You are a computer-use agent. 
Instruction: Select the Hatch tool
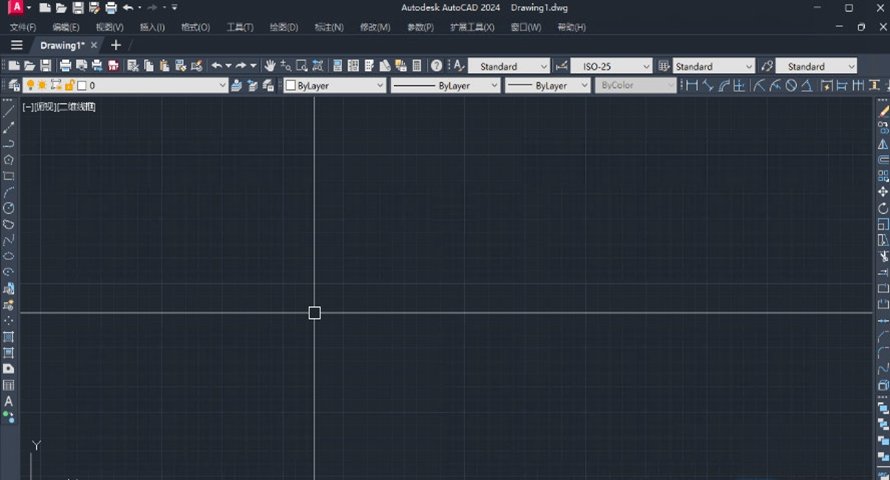[9, 337]
